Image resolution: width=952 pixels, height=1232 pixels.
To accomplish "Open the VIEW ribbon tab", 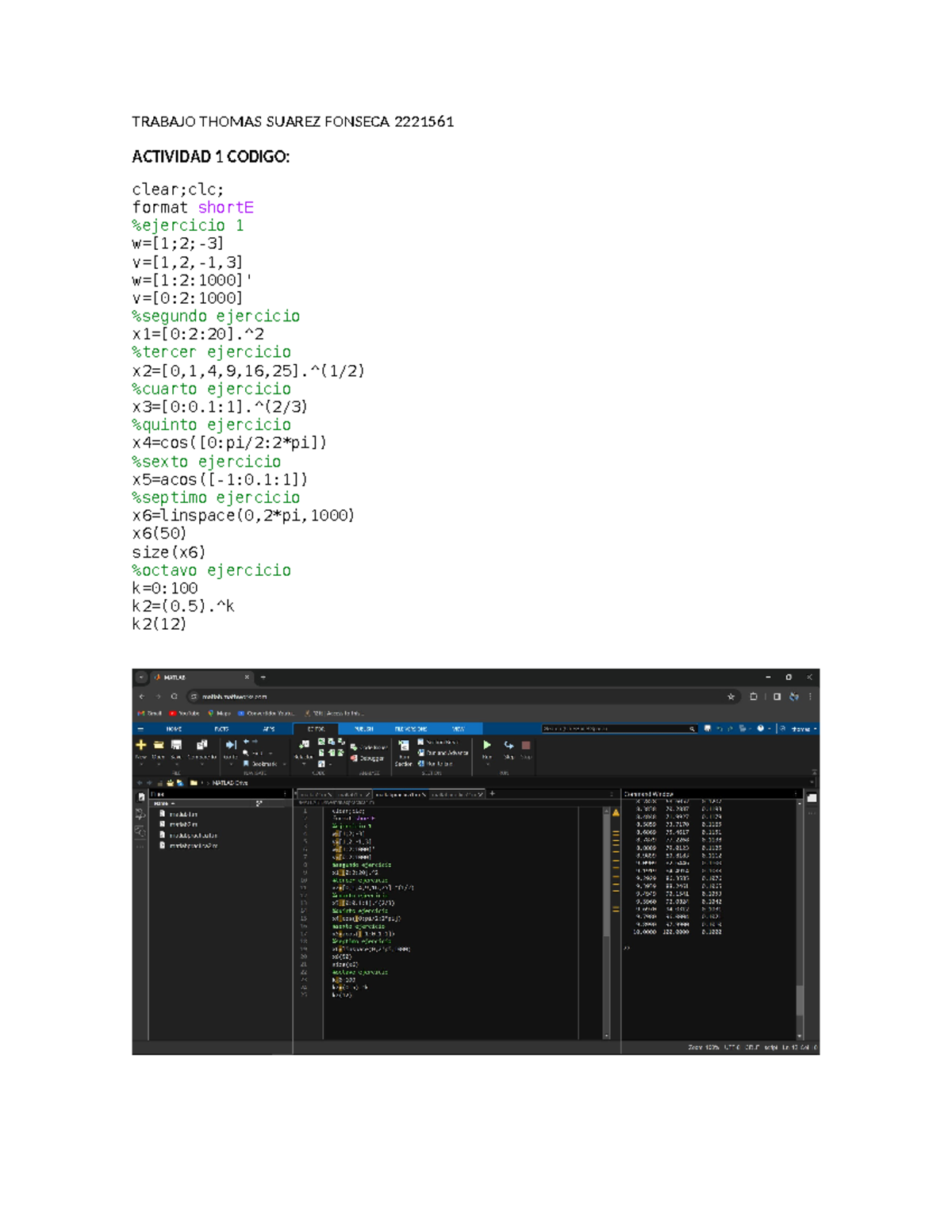I will click(x=458, y=728).
